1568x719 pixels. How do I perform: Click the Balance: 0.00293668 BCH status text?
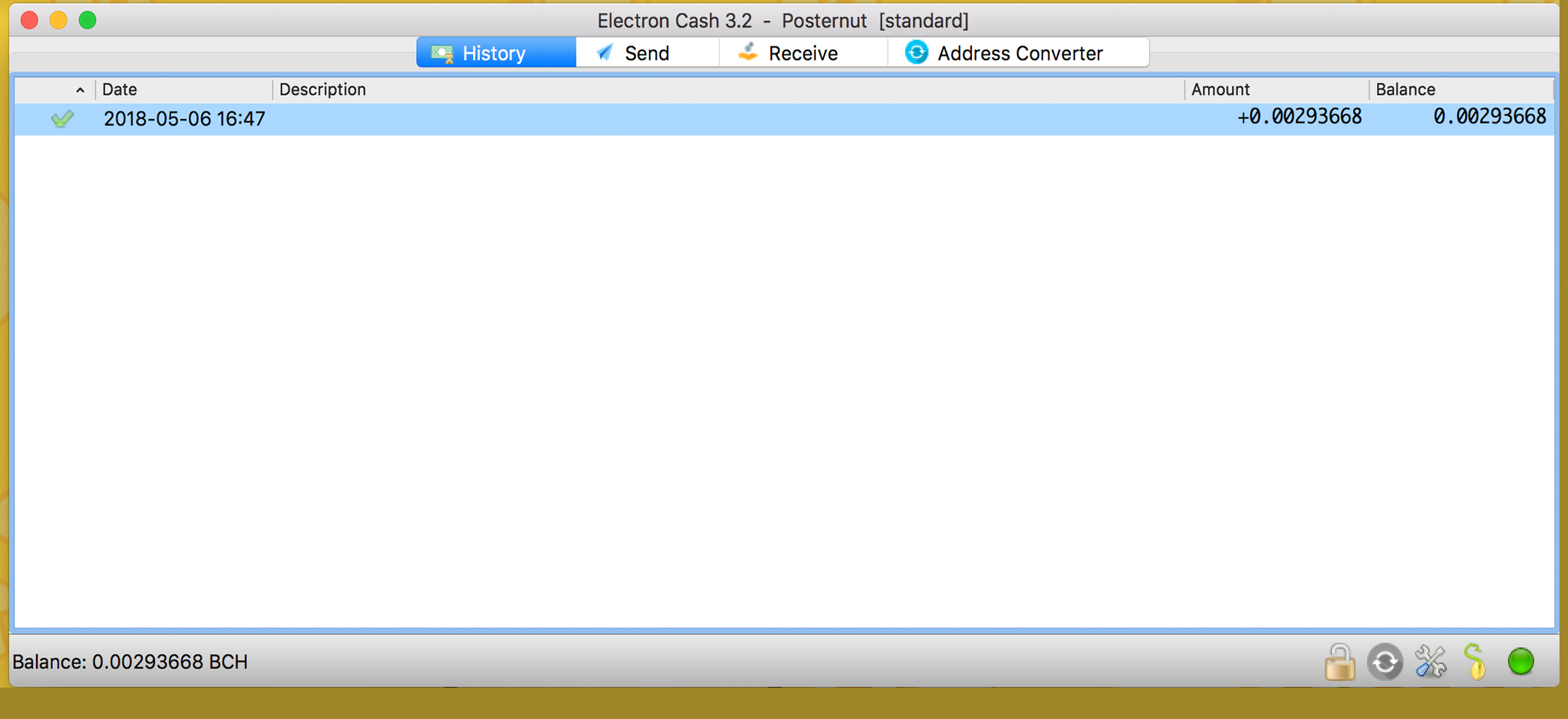pos(130,662)
